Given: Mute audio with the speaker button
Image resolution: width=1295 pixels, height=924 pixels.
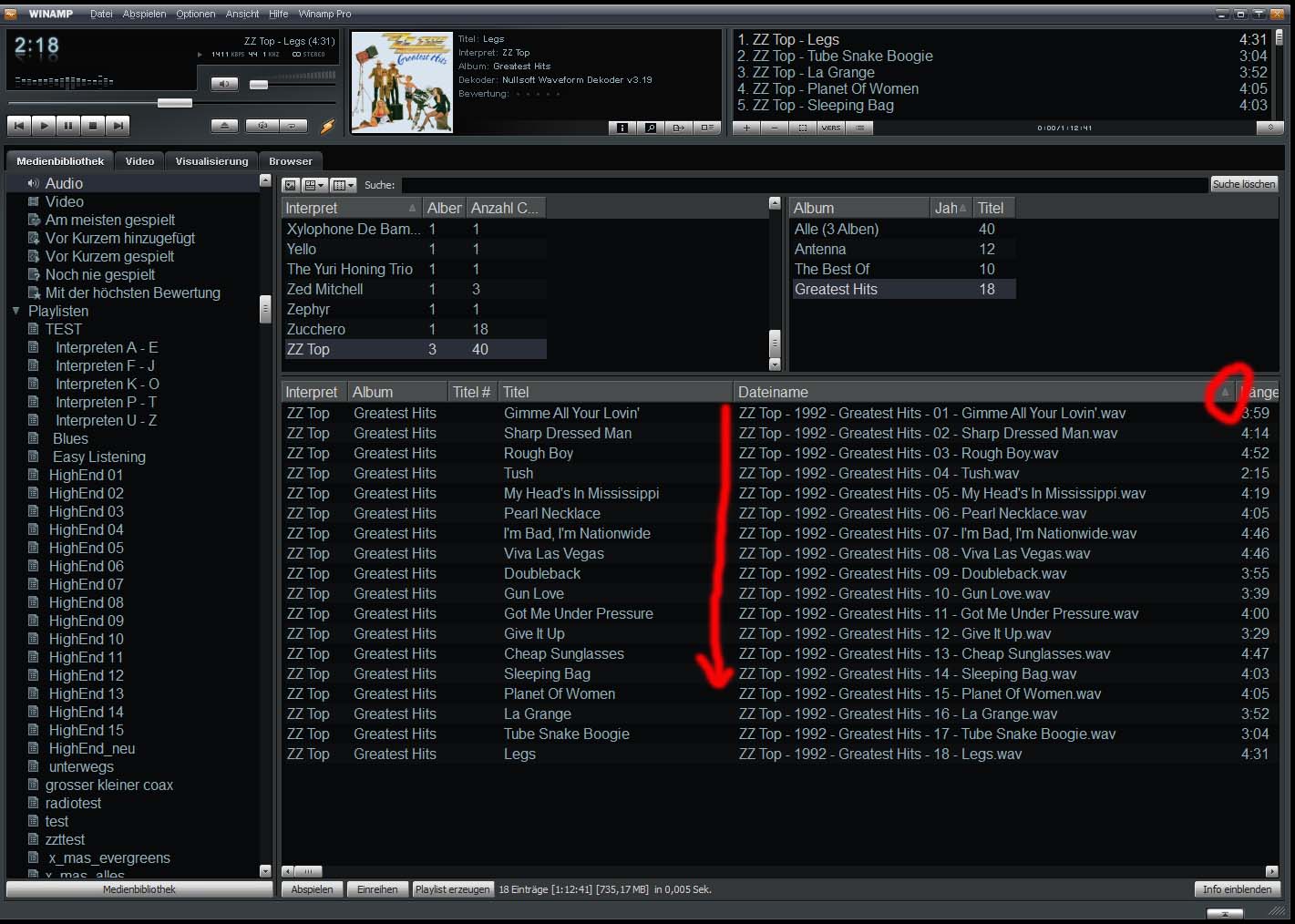Looking at the screenshot, I should pyautogui.click(x=224, y=84).
